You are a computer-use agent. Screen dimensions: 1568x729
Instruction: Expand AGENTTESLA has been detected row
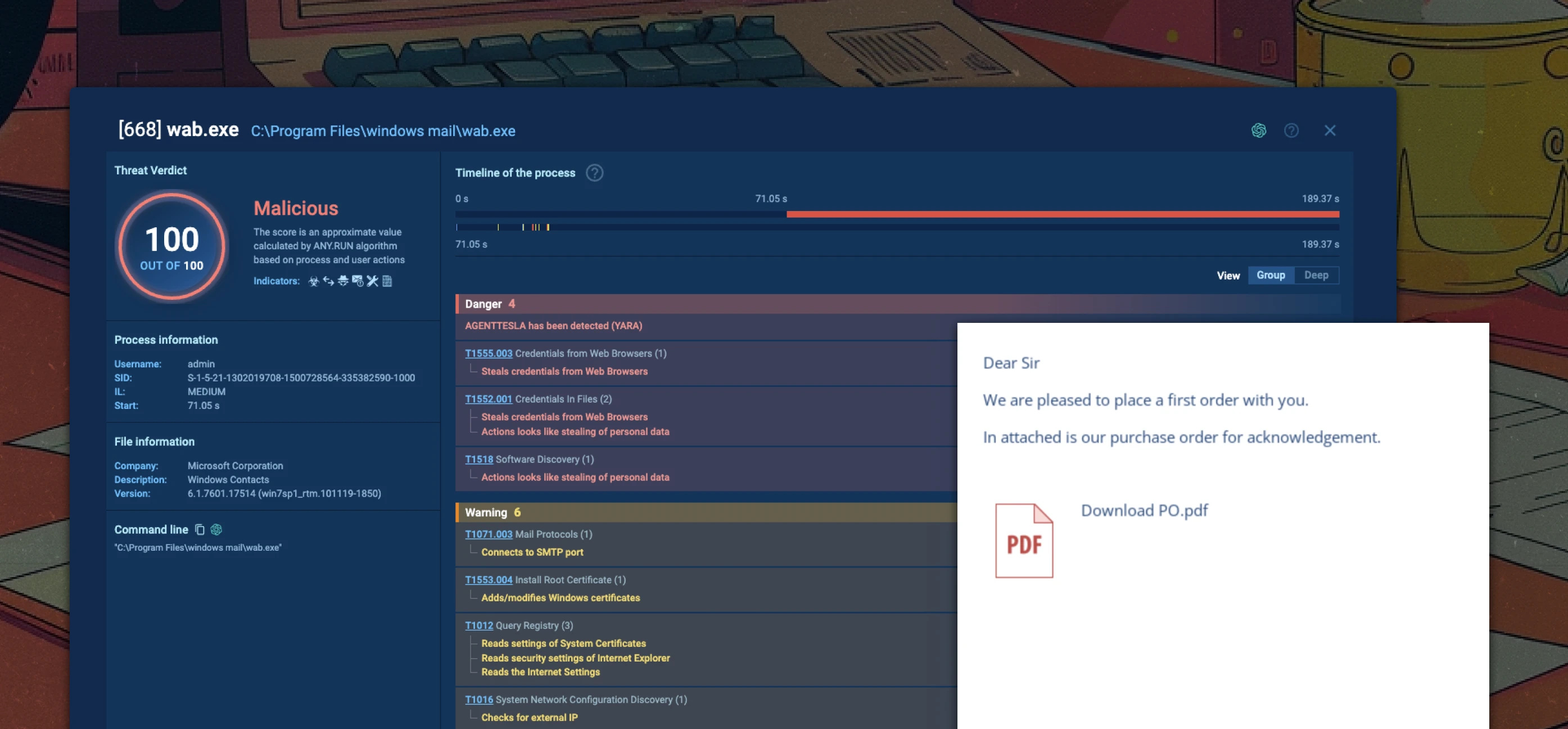click(553, 326)
